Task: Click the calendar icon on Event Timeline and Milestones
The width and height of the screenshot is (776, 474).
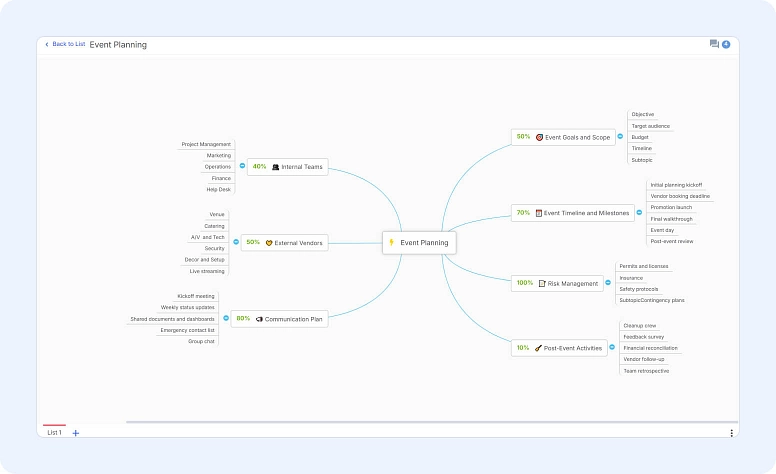Action: pos(539,213)
